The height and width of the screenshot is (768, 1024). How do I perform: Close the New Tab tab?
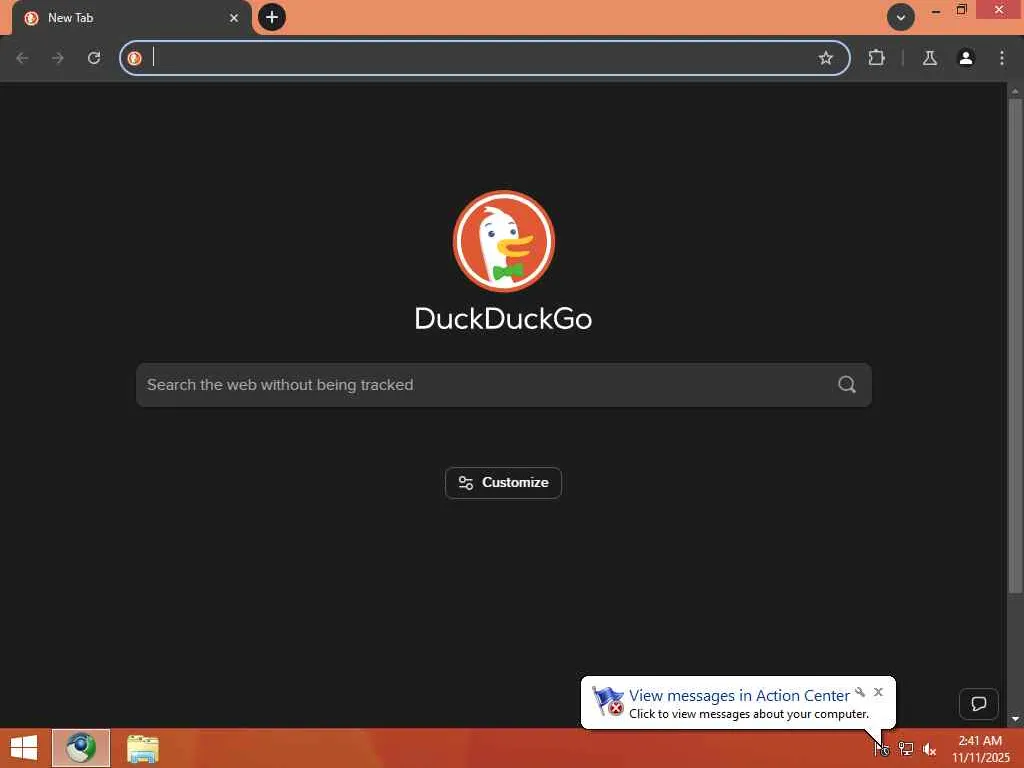pyautogui.click(x=234, y=18)
